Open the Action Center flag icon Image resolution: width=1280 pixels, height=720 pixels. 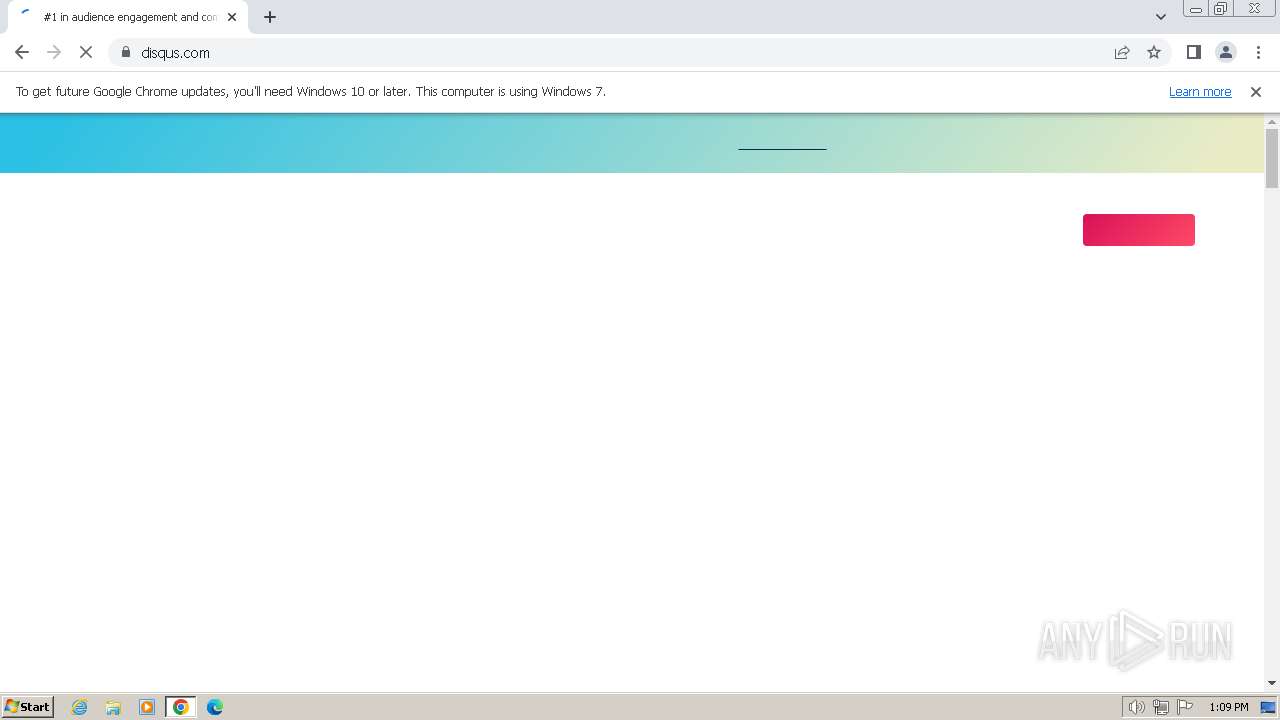[1185, 707]
